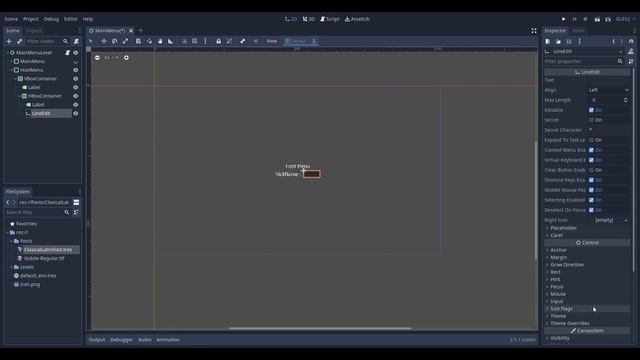Toggle visibility of HBoxContainer node
Screen dimensions: 640x360
point(76,96)
